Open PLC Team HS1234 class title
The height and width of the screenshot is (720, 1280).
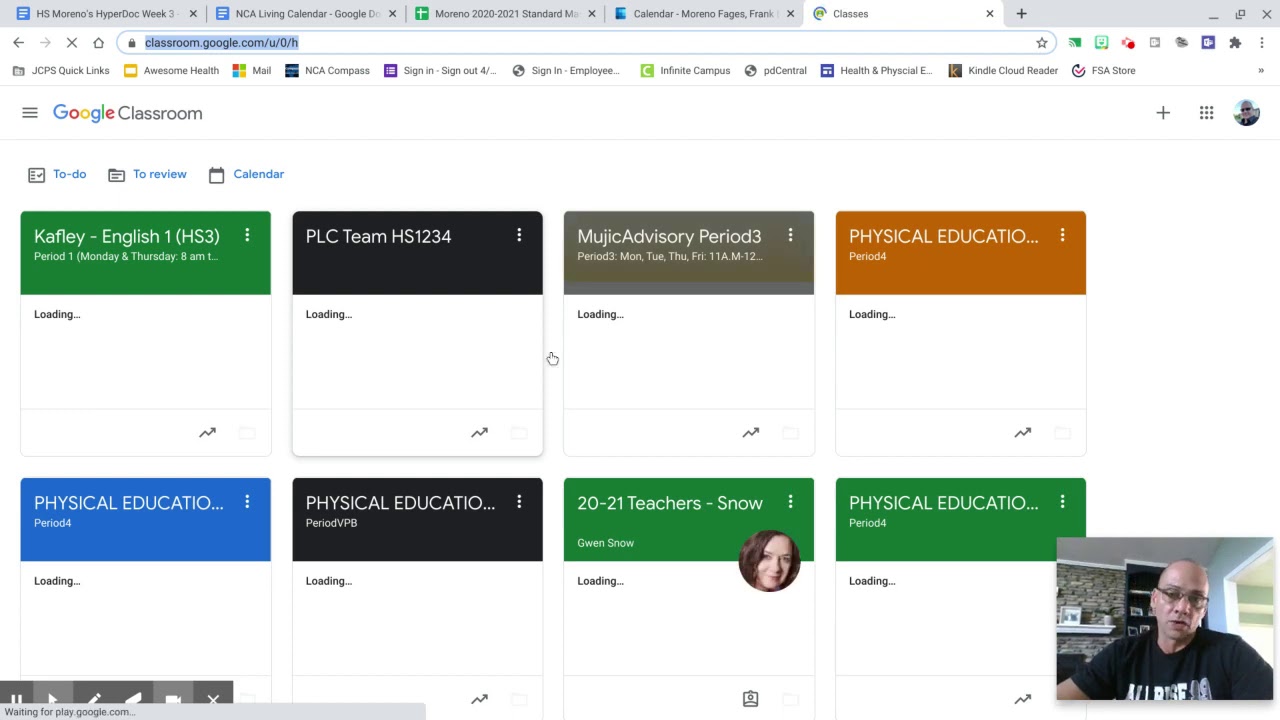coord(378,236)
